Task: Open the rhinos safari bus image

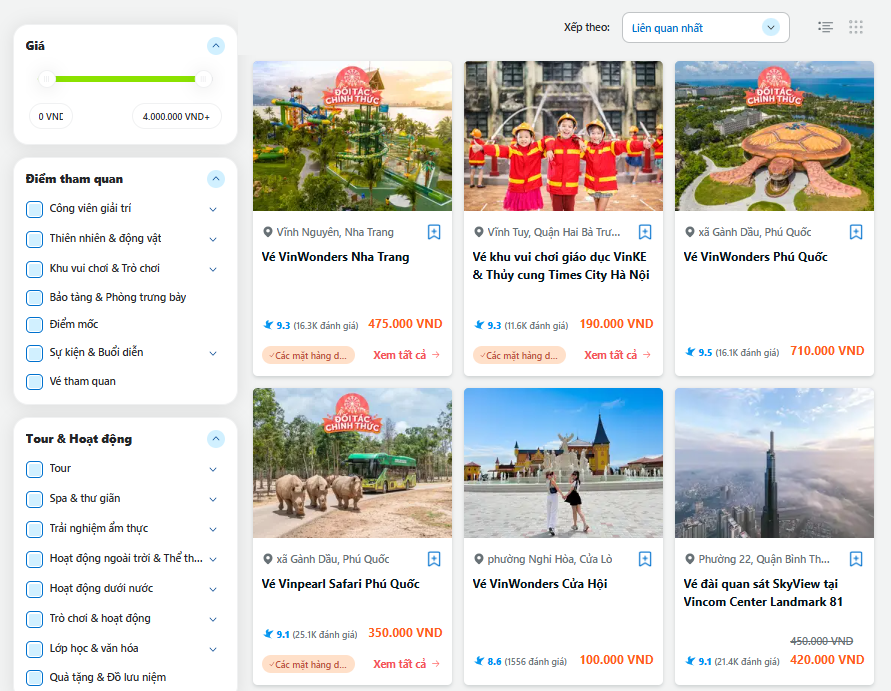Action: [352, 463]
